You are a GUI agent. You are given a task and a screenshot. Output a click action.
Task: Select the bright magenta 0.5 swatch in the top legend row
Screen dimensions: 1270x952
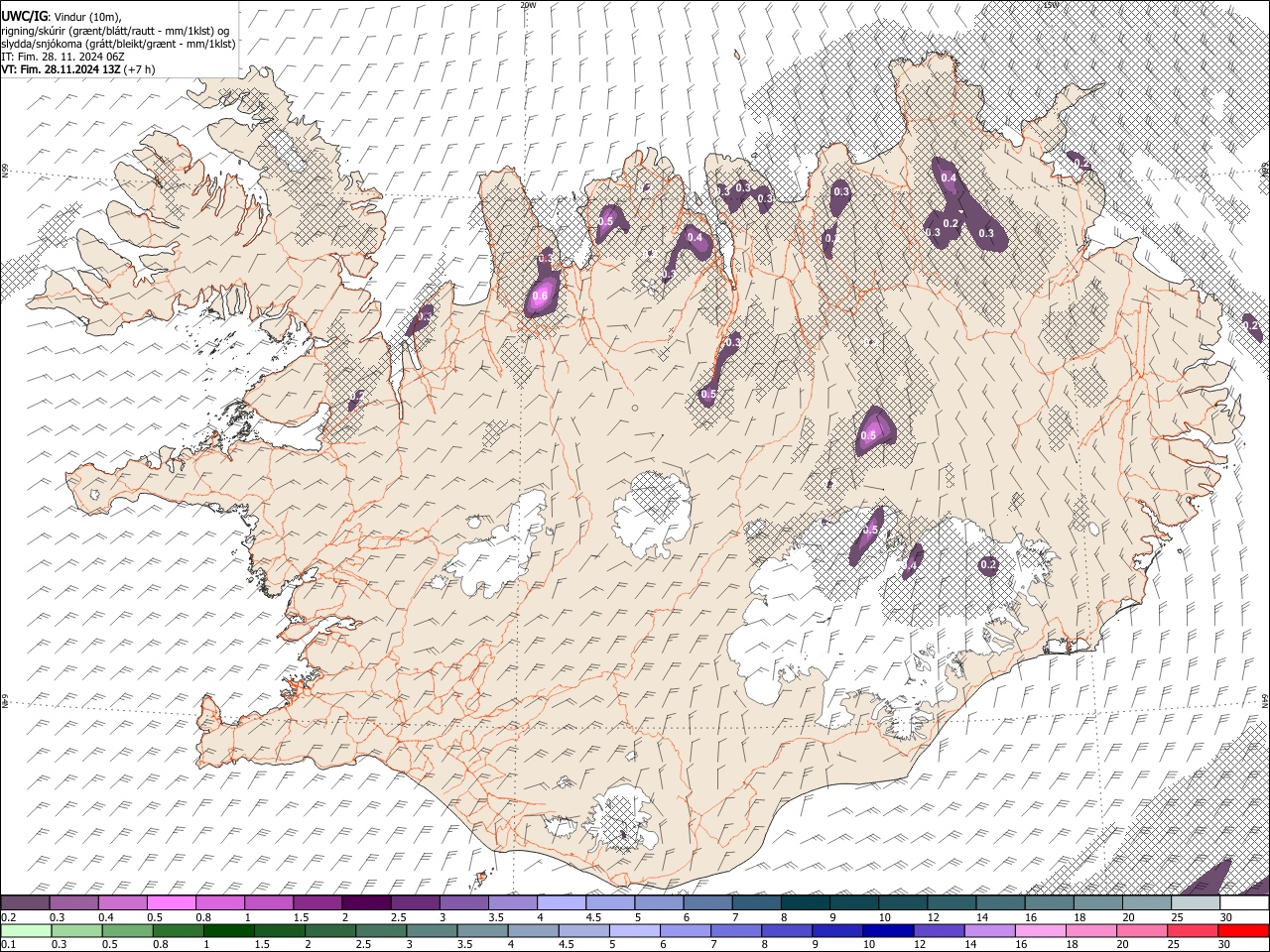[x=172, y=903]
